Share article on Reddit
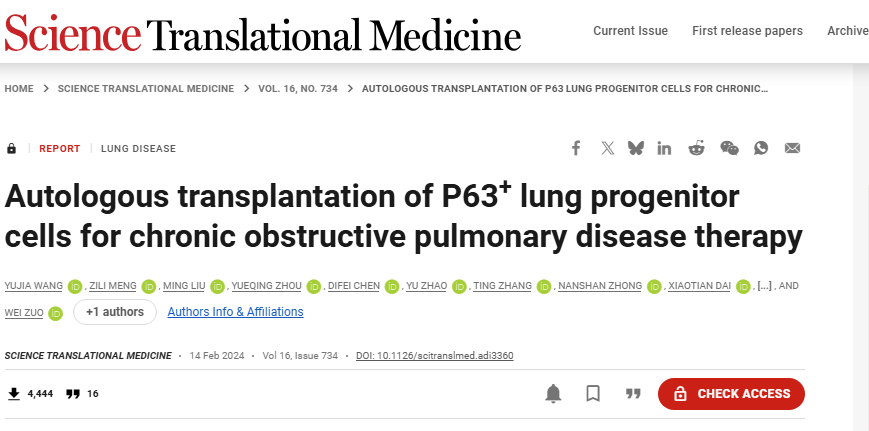 [x=697, y=148]
